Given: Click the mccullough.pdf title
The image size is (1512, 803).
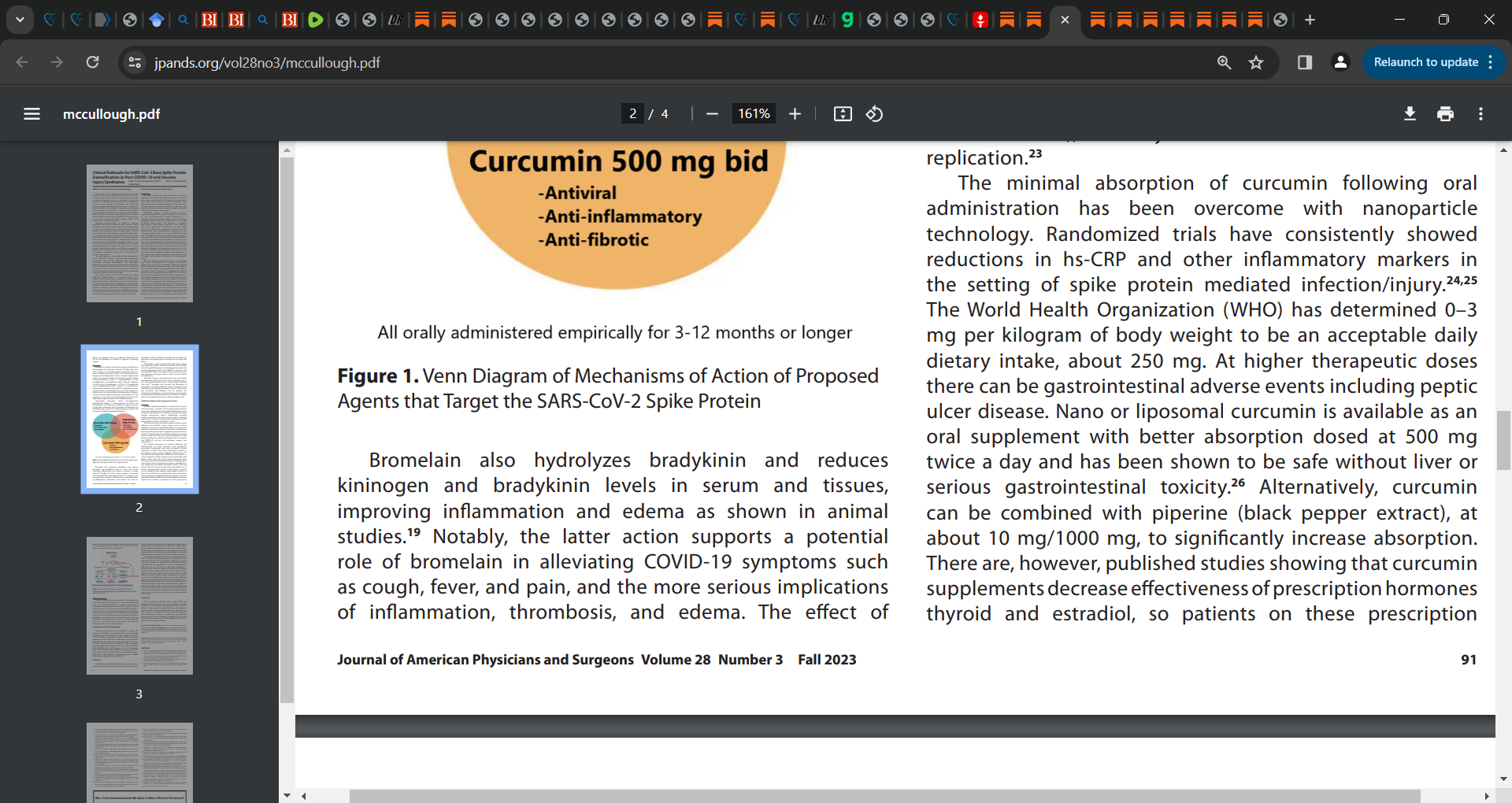Looking at the screenshot, I should (x=111, y=114).
